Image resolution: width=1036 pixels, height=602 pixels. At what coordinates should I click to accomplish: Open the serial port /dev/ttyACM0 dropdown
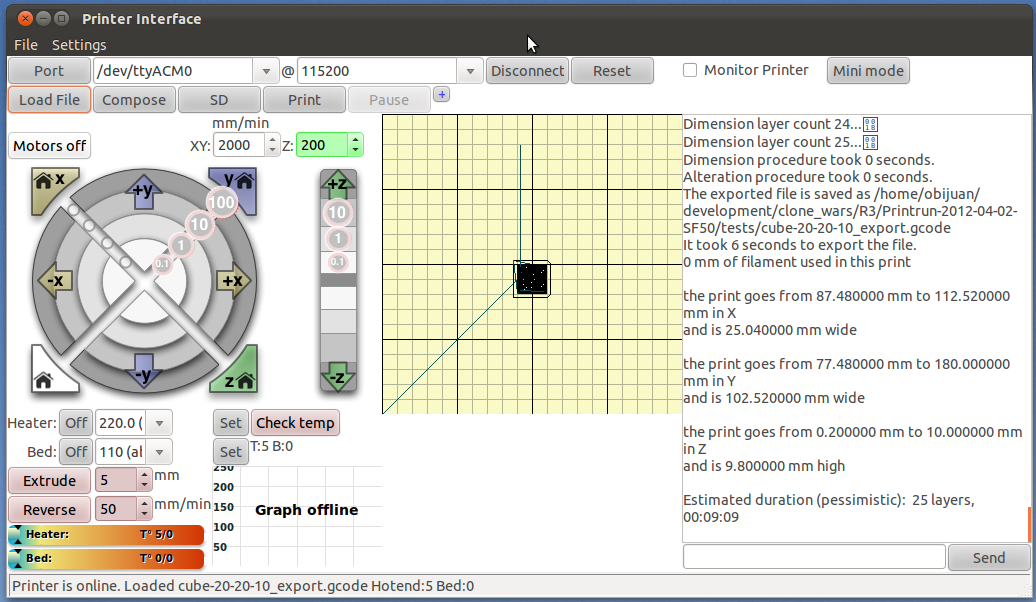pyautogui.click(x=266, y=71)
